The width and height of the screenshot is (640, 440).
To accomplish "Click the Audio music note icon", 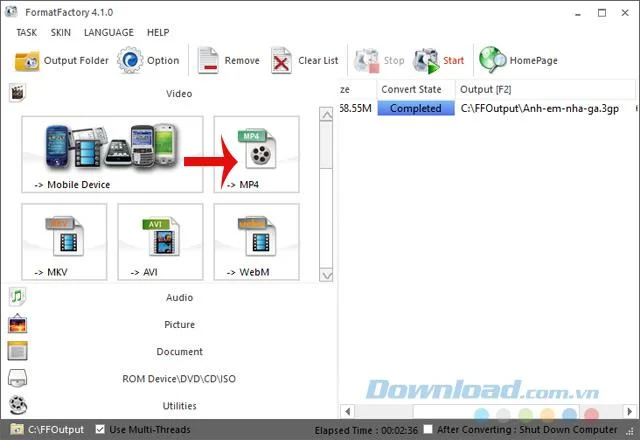I will pos(17,297).
